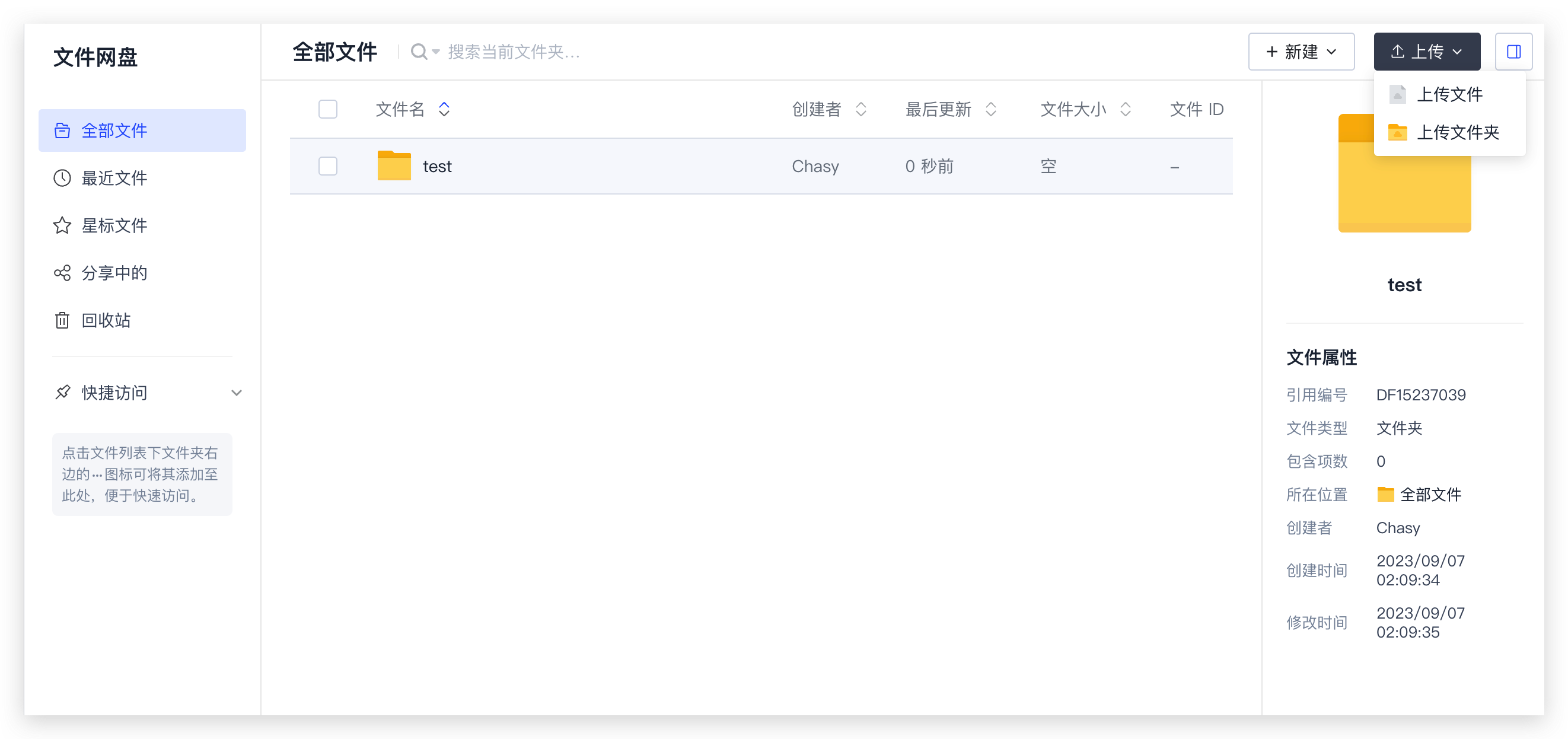Click the search magnifier icon
The image size is (1568, 739).
tap(419, 52)
